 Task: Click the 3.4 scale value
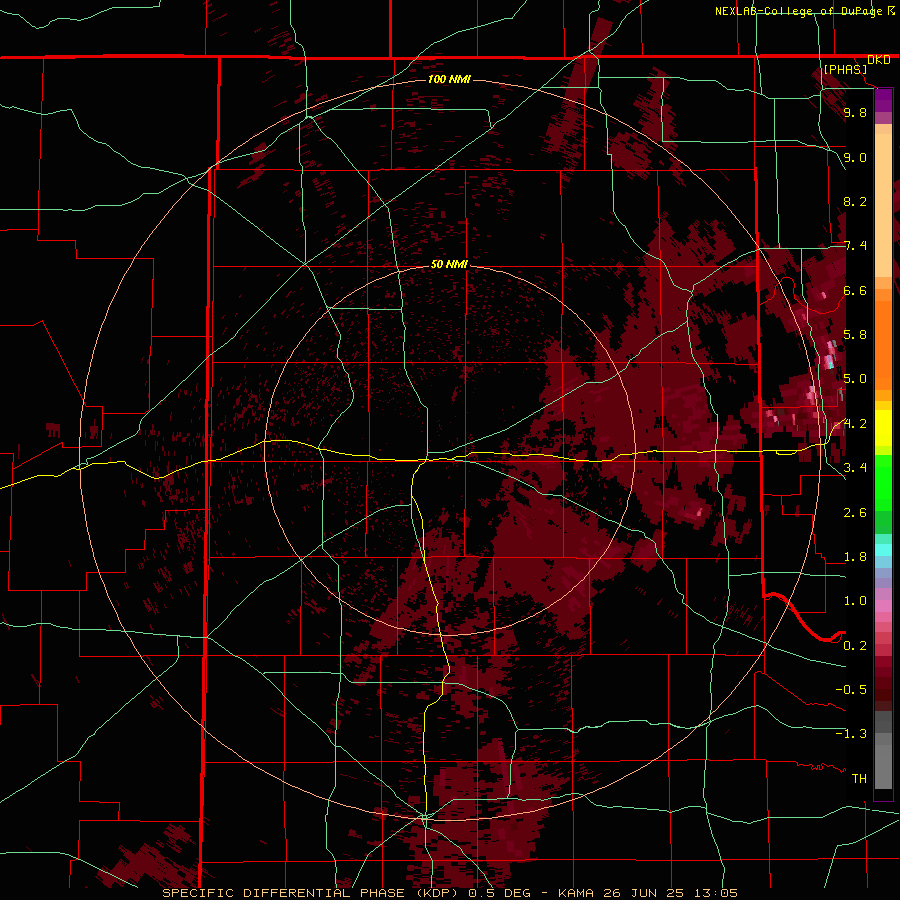pyautogui.click(x=855, y=468)
